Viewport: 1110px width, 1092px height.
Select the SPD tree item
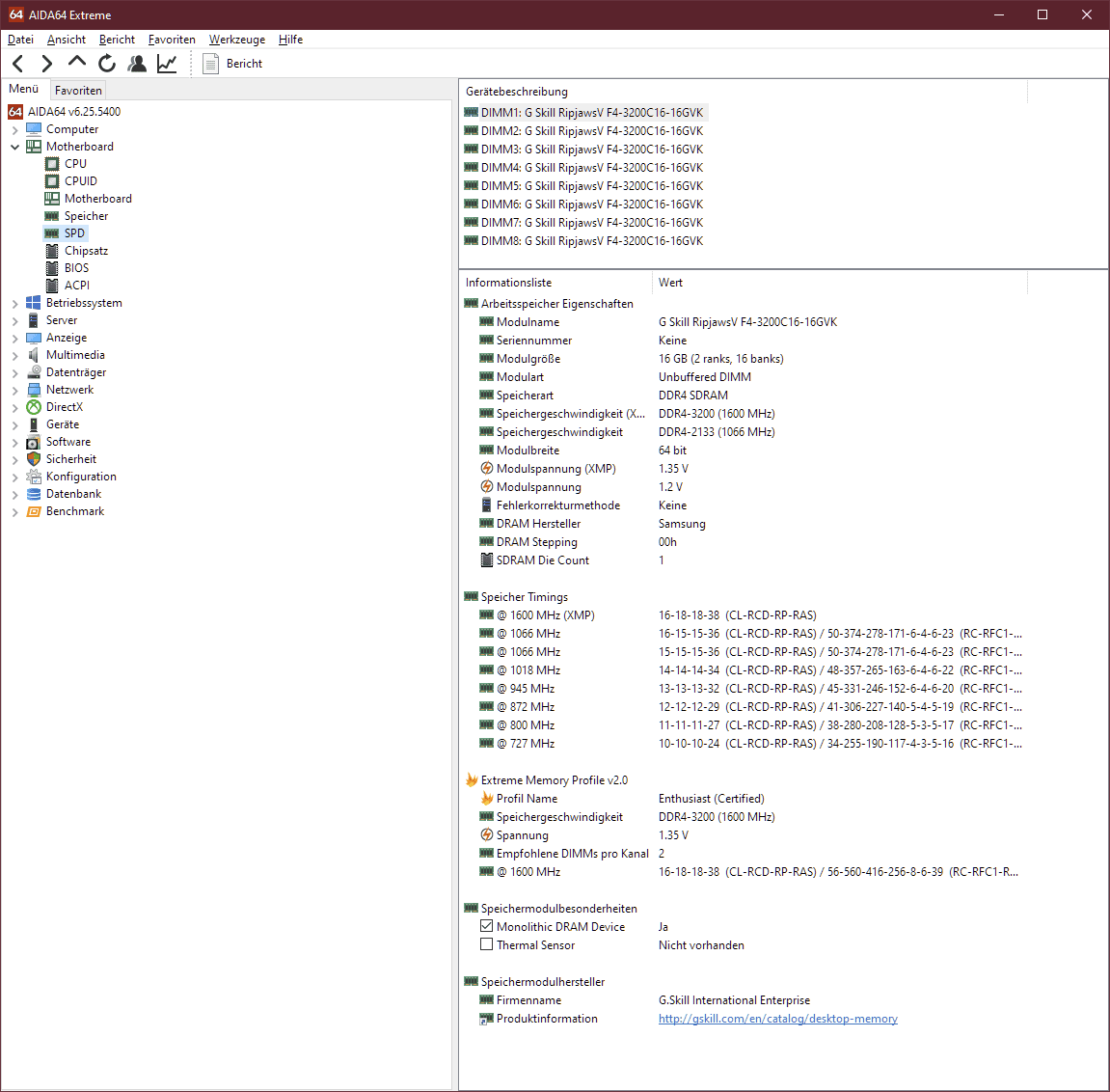74,233
